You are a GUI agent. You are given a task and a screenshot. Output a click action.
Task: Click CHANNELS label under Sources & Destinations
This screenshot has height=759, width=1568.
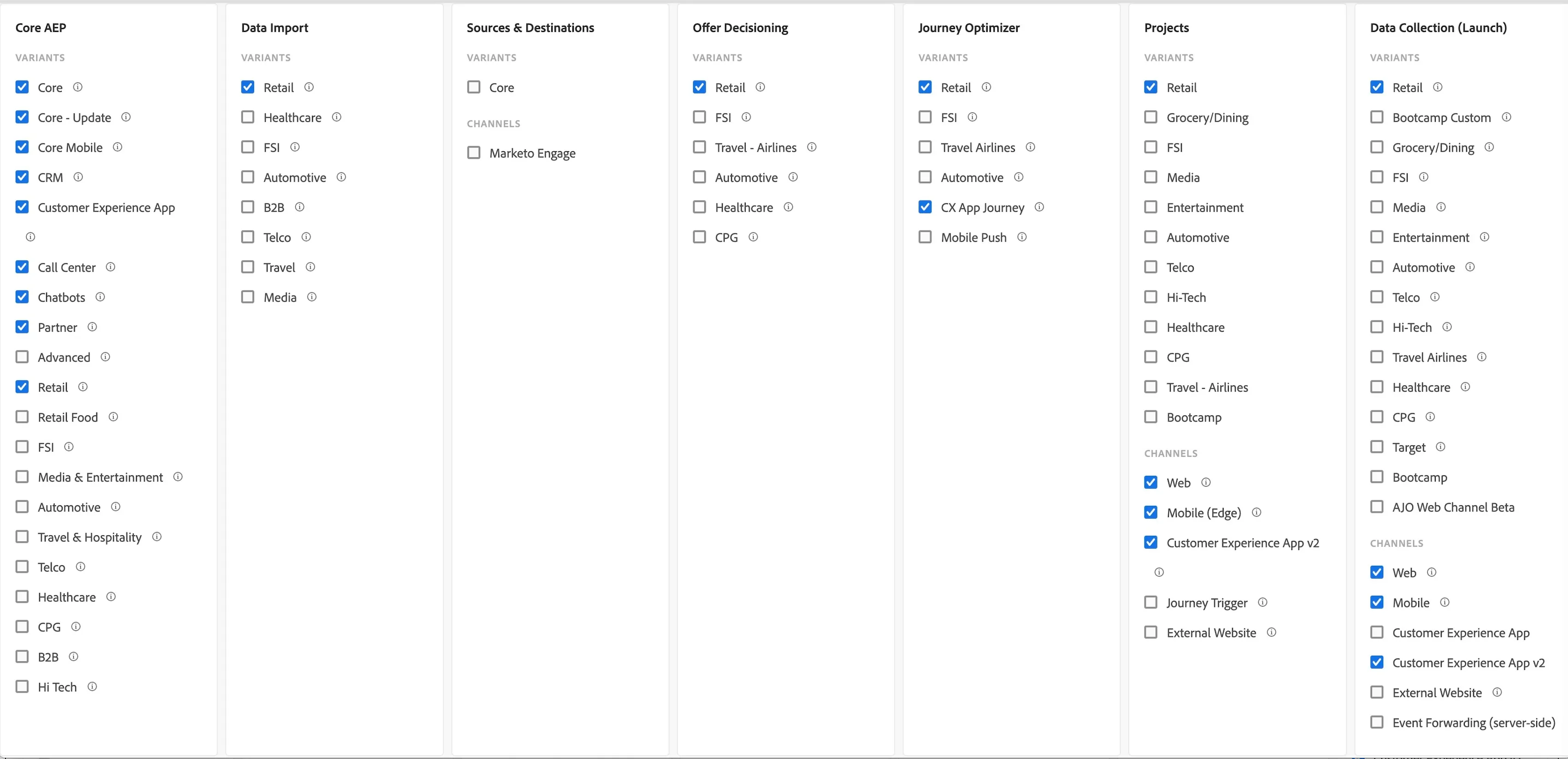coord(494,124)
